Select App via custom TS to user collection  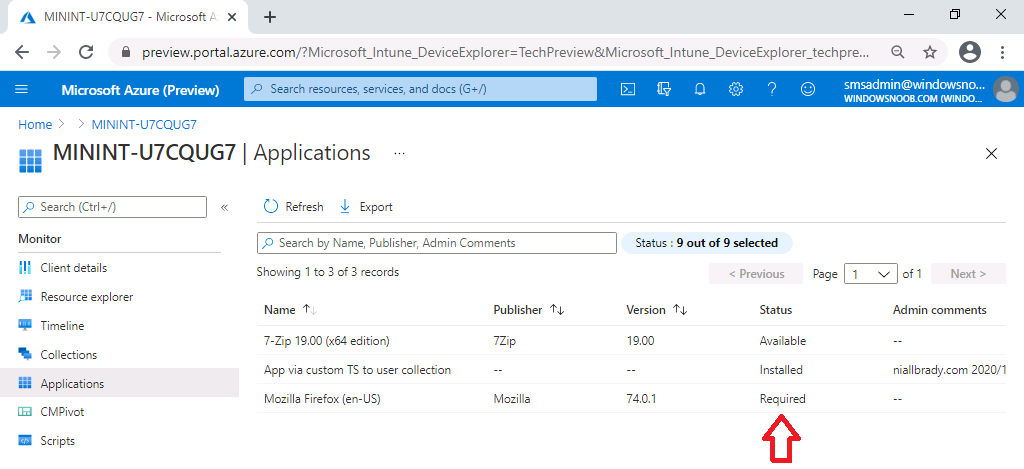(x=631, y=370)
